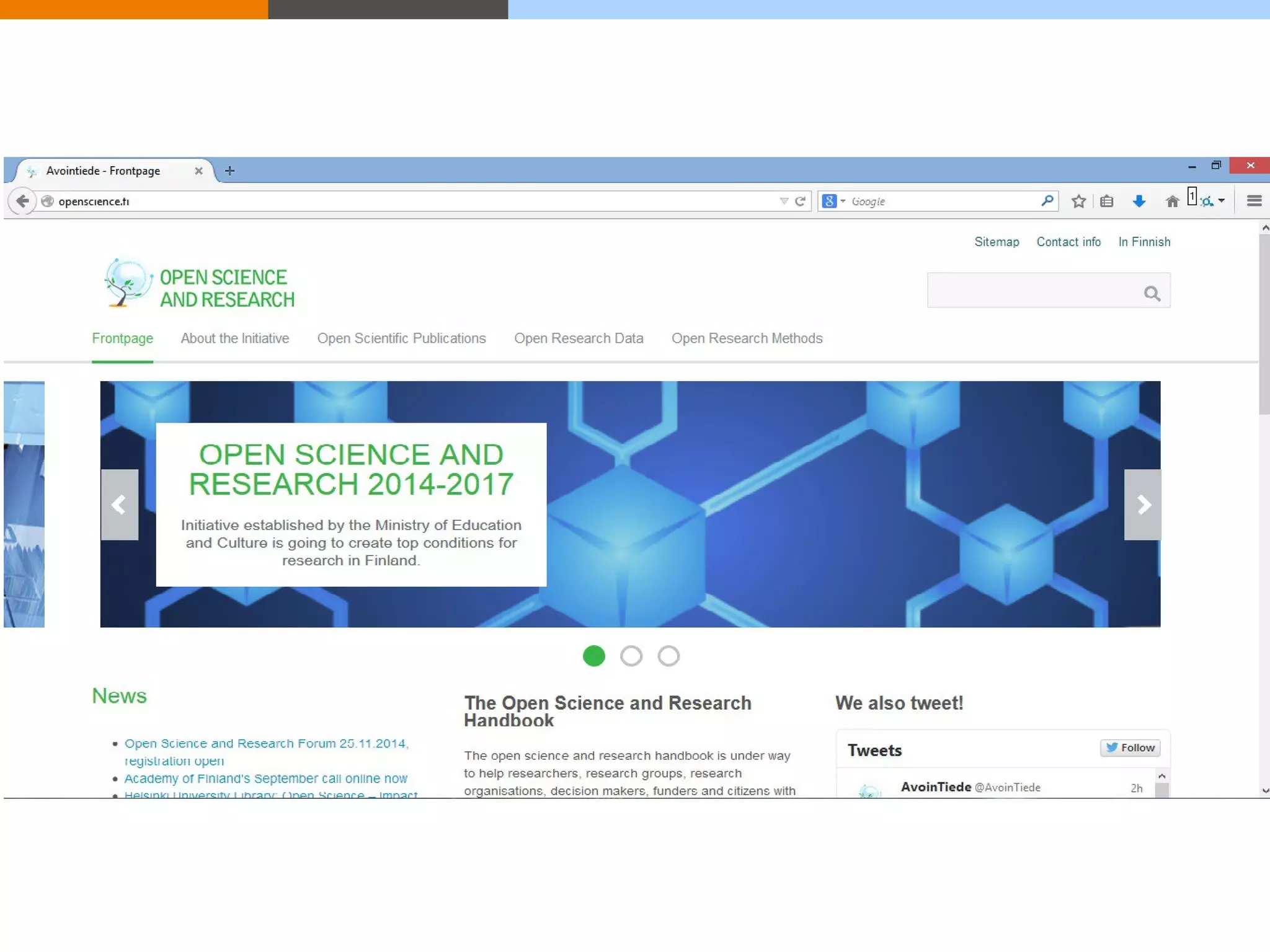Open a new tab with plus button

click(x=229, y=170)
